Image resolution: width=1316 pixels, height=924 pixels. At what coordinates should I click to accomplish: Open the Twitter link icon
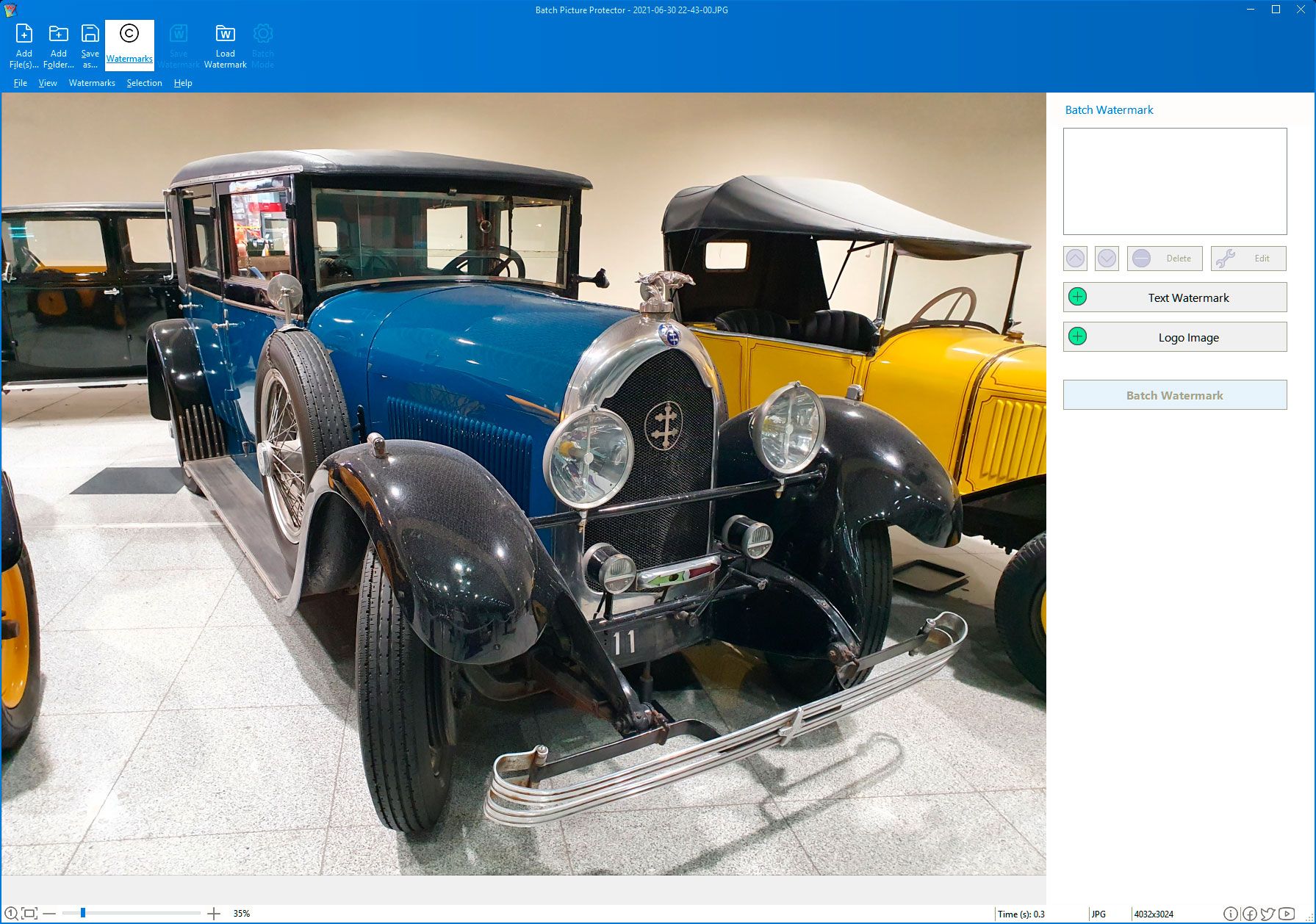tap(1268, 914)
